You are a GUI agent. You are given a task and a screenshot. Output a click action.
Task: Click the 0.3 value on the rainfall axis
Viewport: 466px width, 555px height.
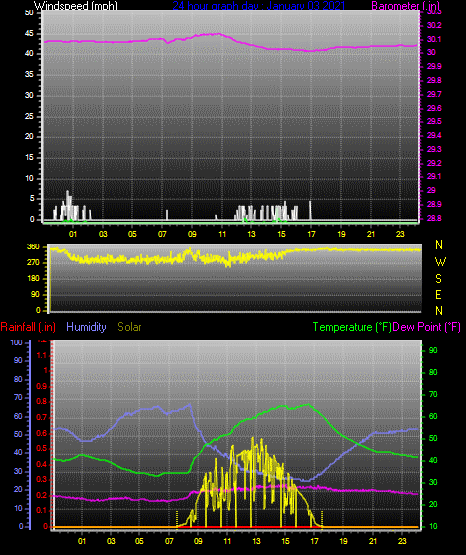click(x=42, y=479)
